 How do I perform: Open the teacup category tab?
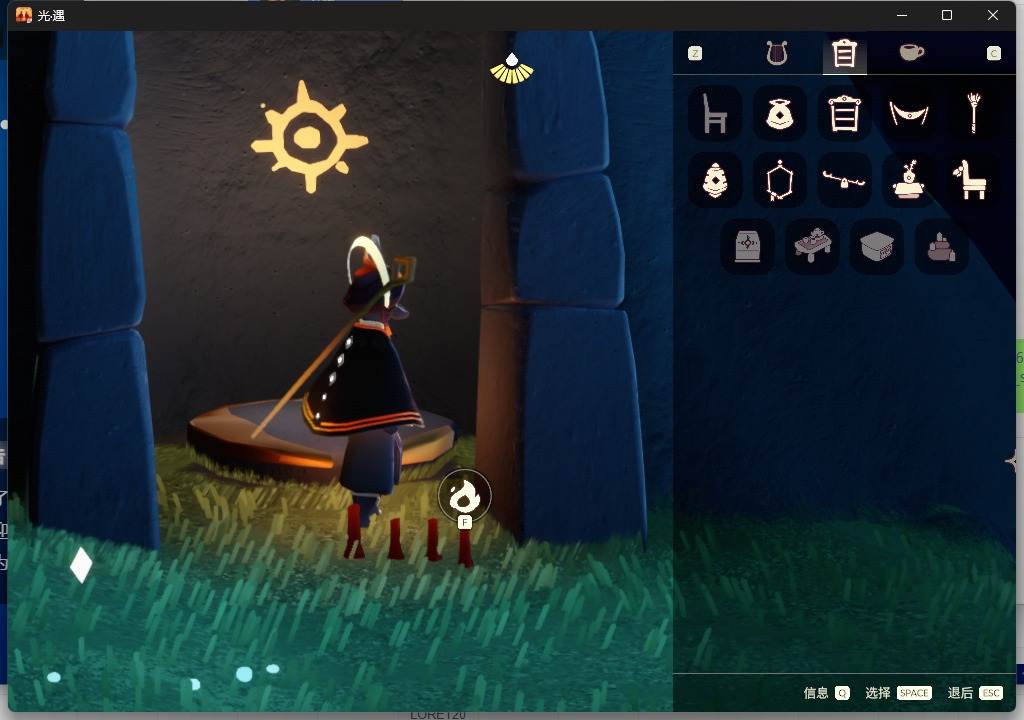[x=911, y=53]
